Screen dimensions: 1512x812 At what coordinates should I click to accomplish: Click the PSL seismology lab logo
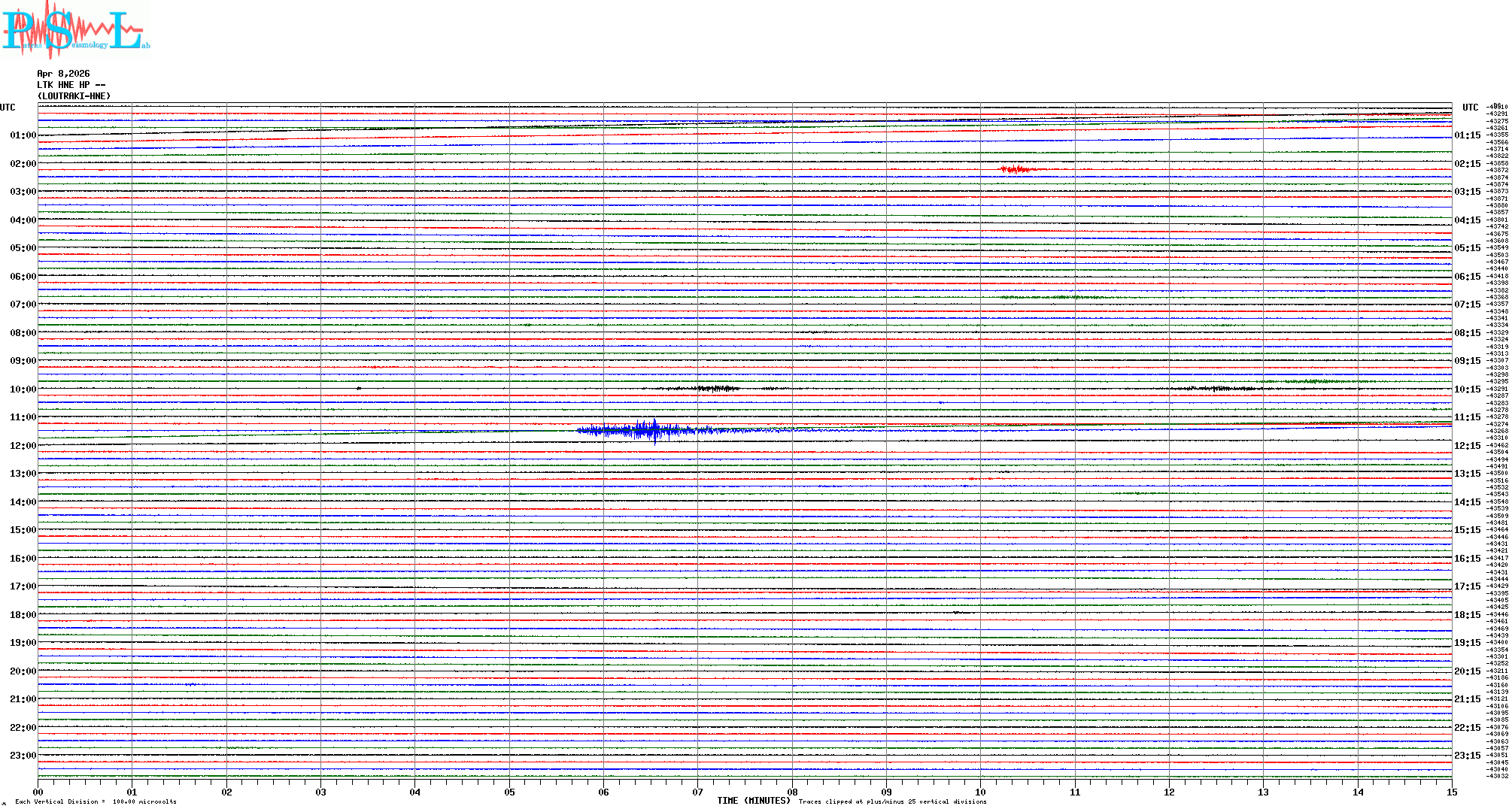tap(75, 30)
